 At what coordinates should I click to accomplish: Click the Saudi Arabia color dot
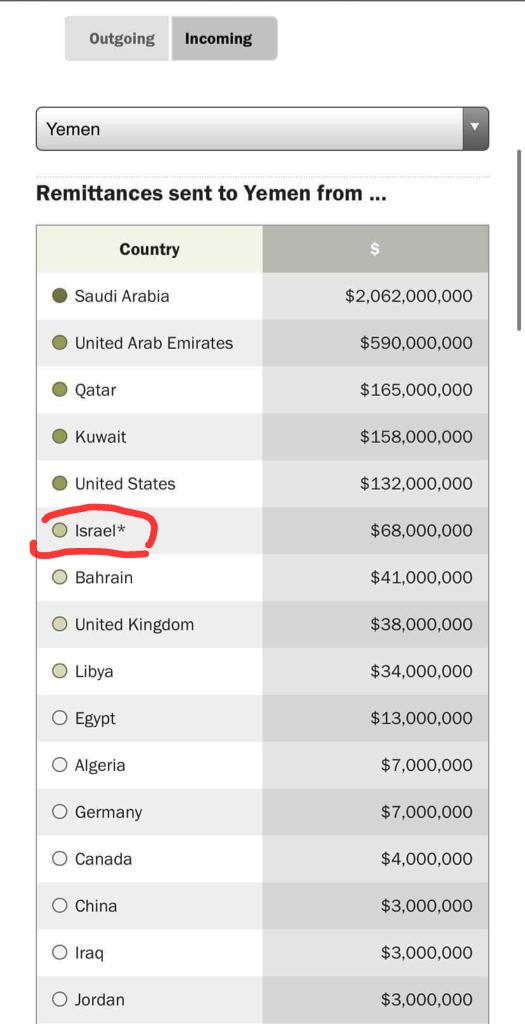click(59, 296)
